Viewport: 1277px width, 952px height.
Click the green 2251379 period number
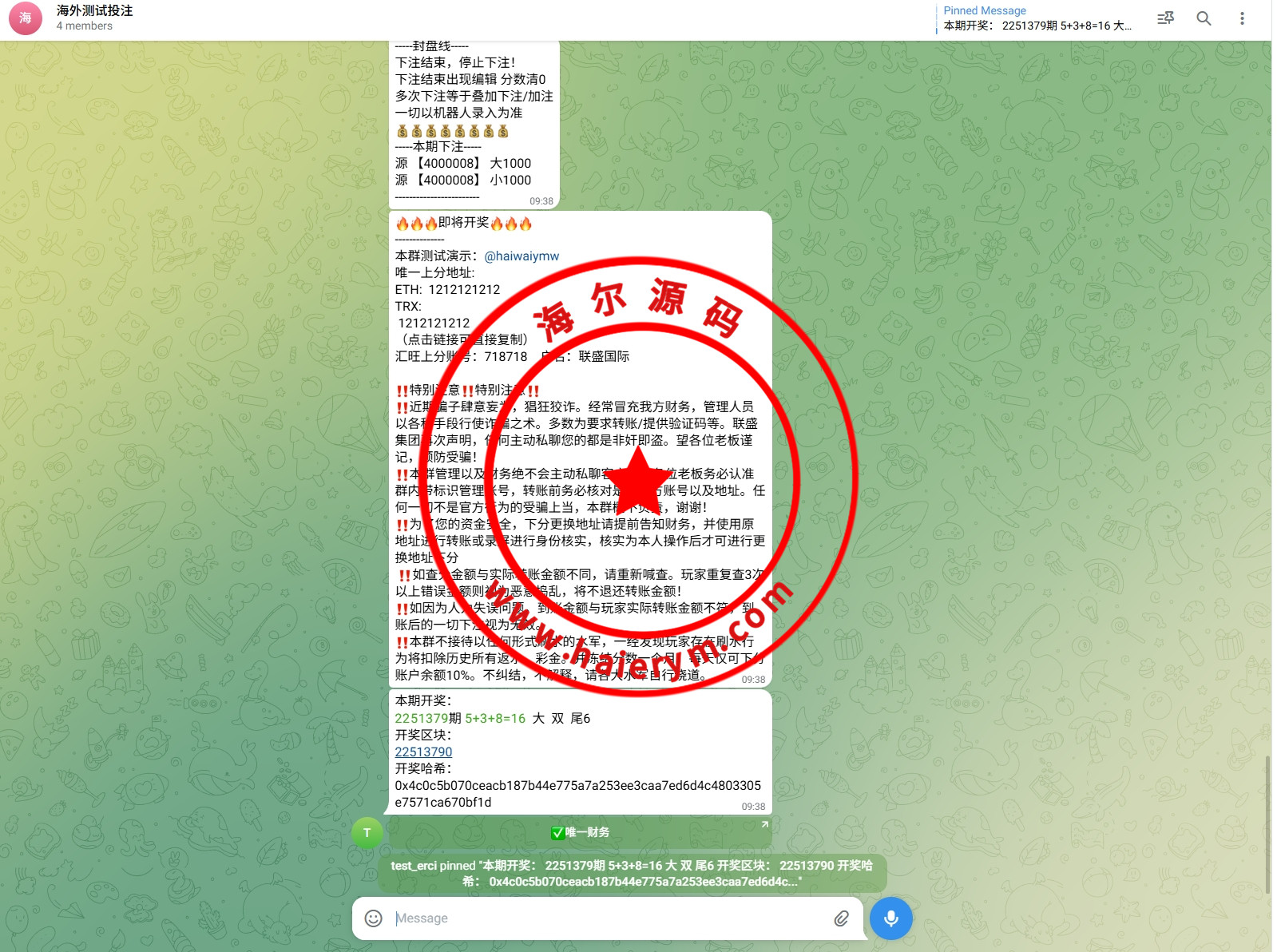421,719
